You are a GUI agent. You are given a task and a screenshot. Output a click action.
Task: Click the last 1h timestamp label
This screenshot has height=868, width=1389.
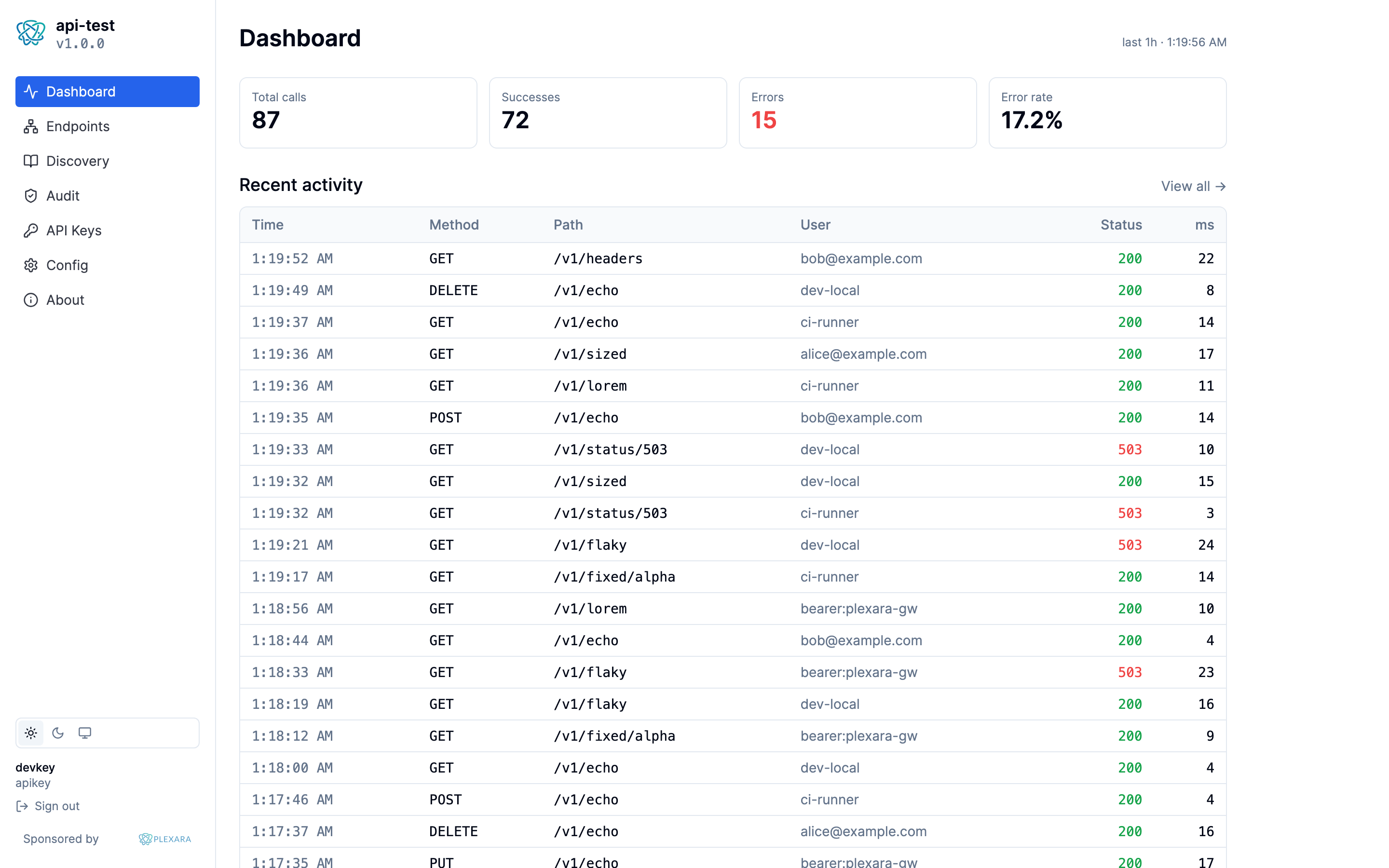coord(1174,42)
